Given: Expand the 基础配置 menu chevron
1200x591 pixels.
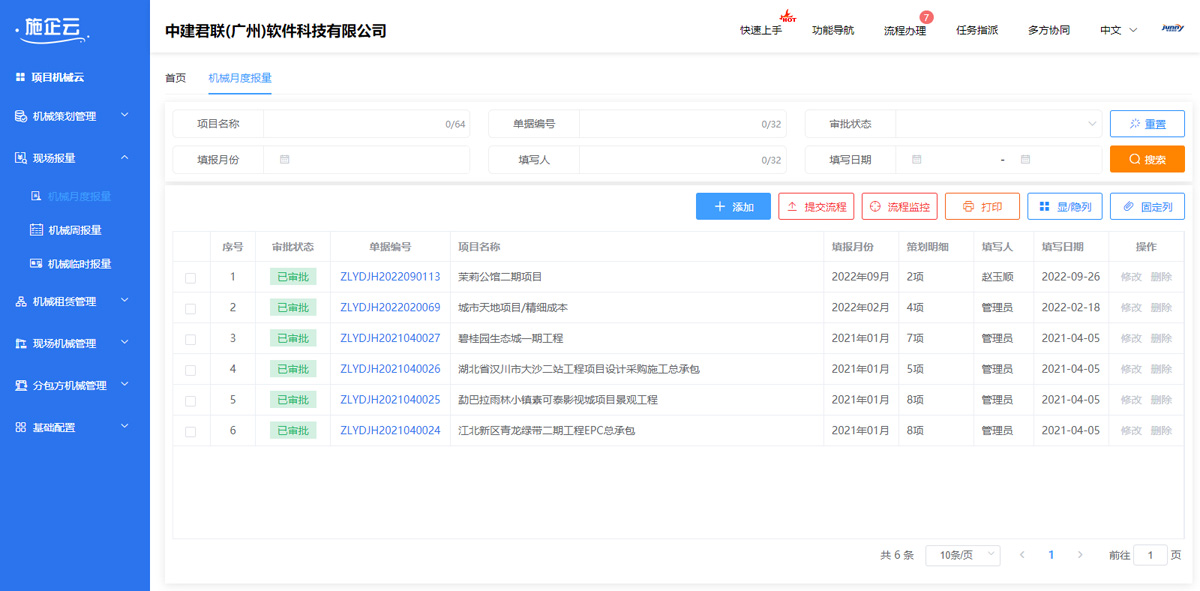Looking at the screenshot, I should [x=125, y=426].
